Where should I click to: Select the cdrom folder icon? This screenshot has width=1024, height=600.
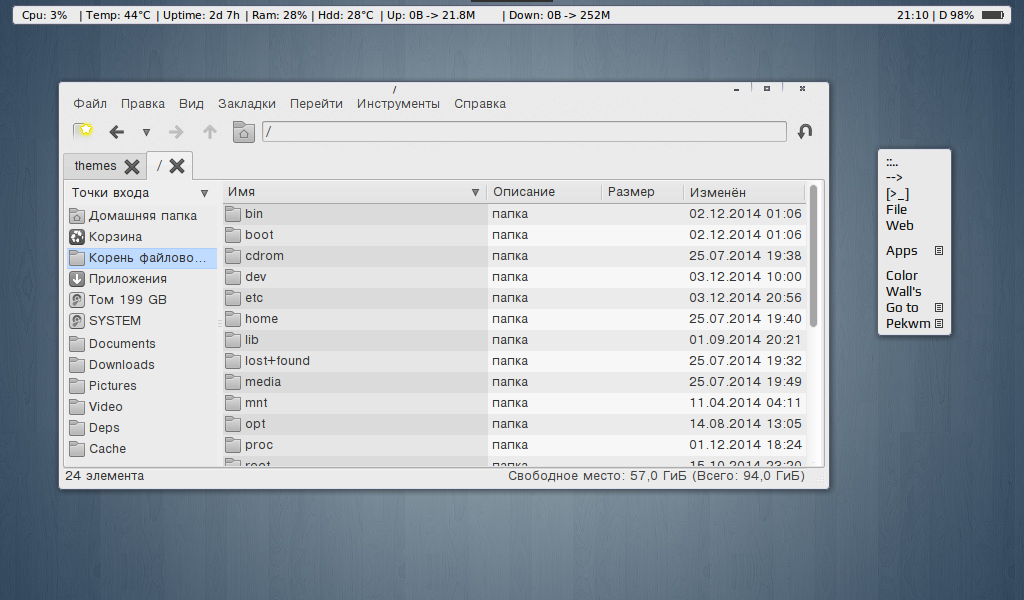(233, 255)
